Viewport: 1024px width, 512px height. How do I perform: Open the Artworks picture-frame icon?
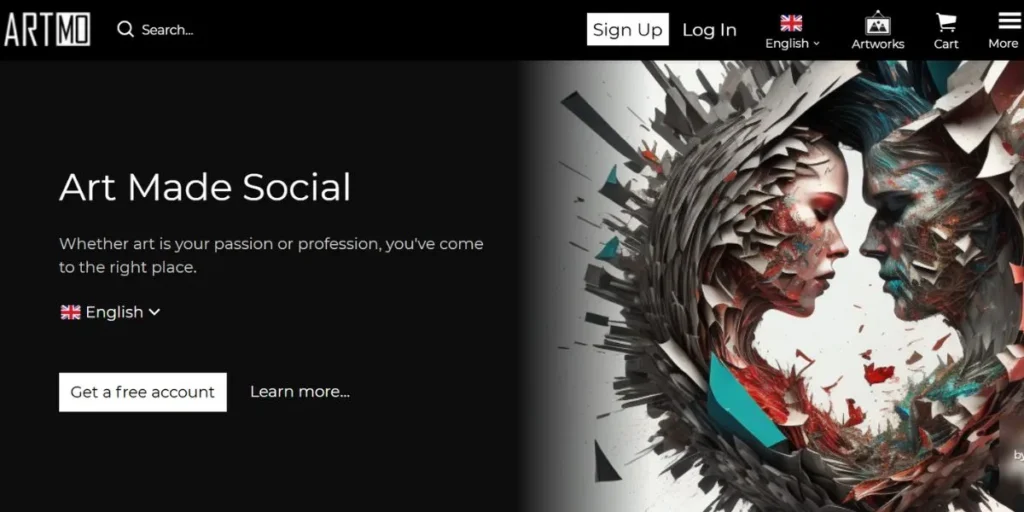(x=878, y=22)
